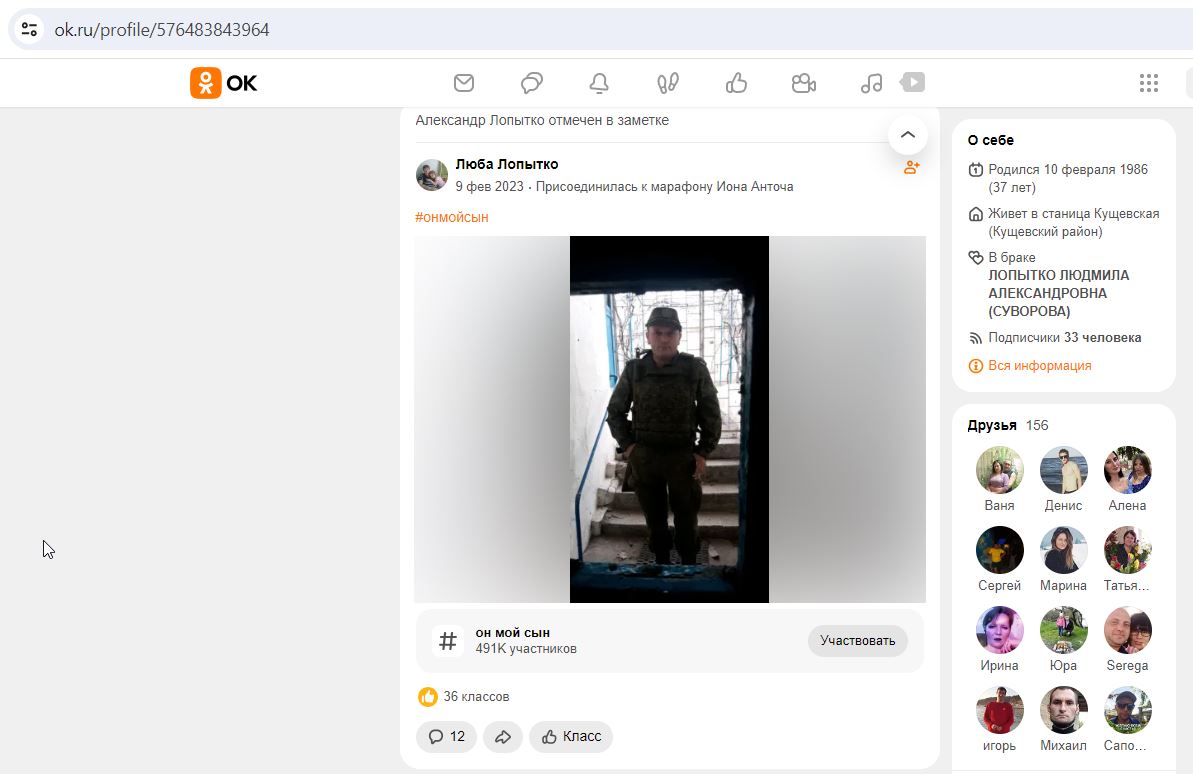This screenshot has height=774, width=1193.
Task: Open spouse ЛОПЫТКО ЛЮДМИЛА АЛЕКСАНДРОВНА link
Action: click(1058, 293)
